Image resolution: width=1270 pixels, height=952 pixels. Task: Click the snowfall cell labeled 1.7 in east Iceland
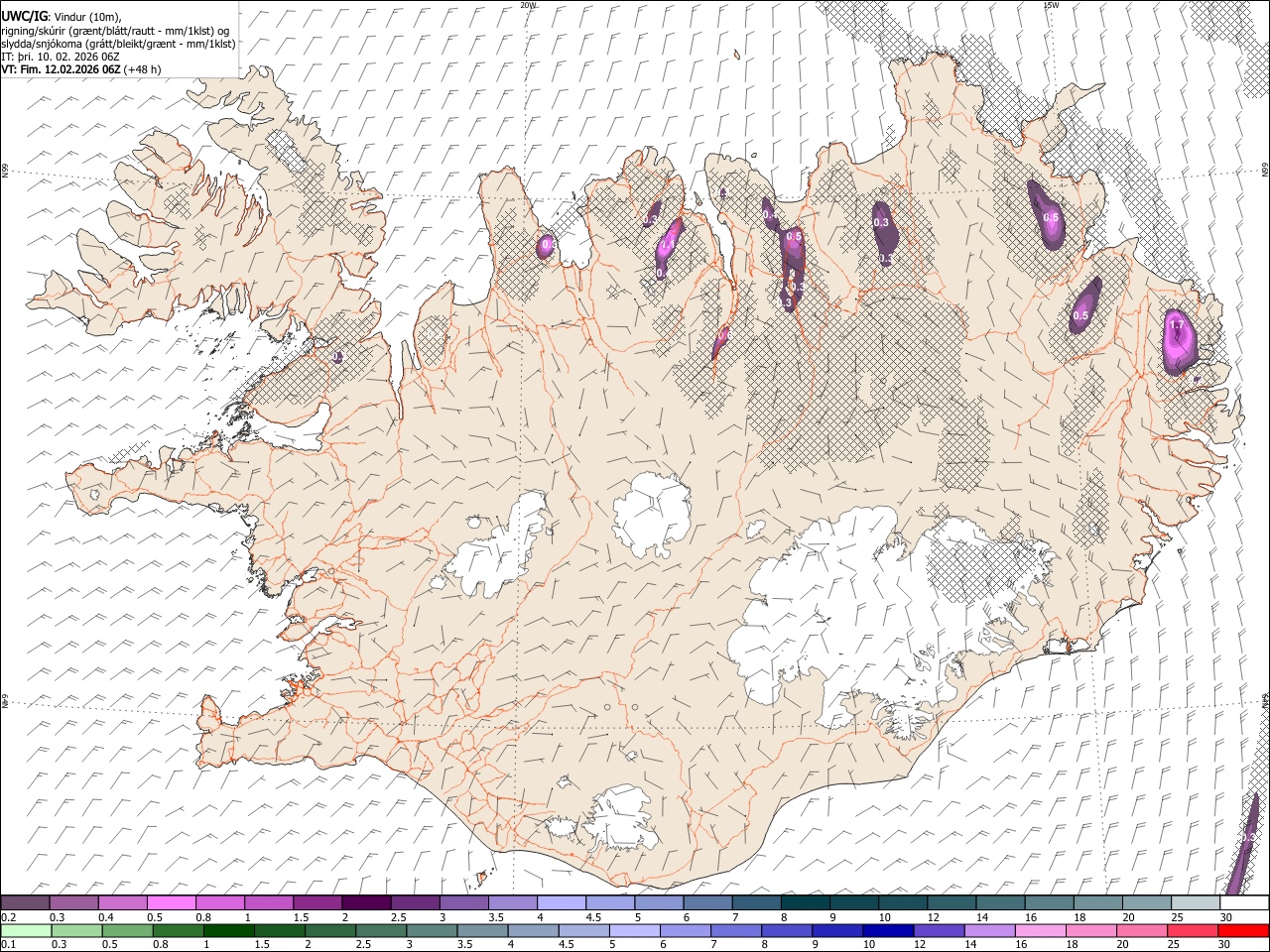1180,341
